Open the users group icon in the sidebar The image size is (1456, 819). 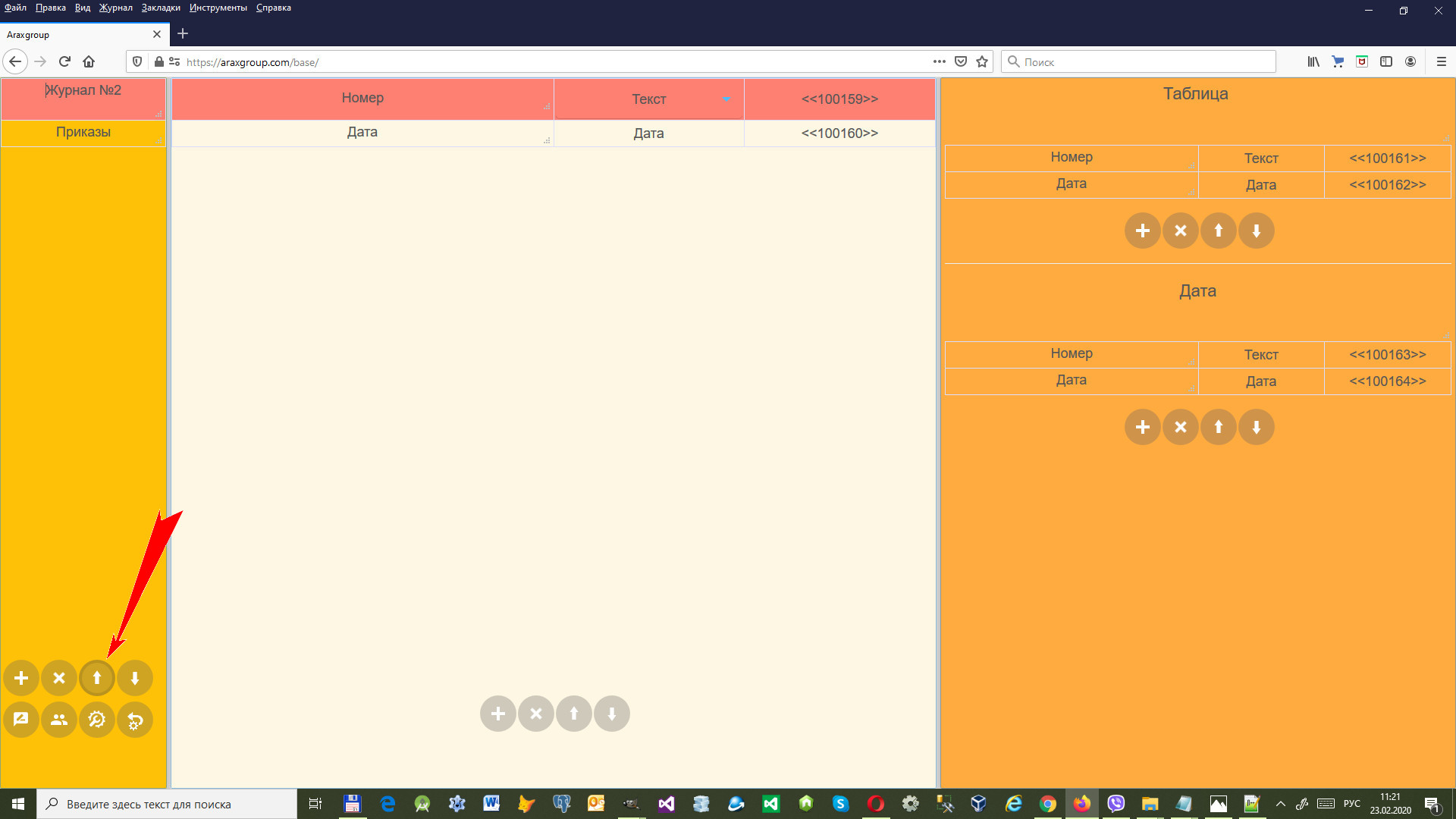tap(59, 720)
